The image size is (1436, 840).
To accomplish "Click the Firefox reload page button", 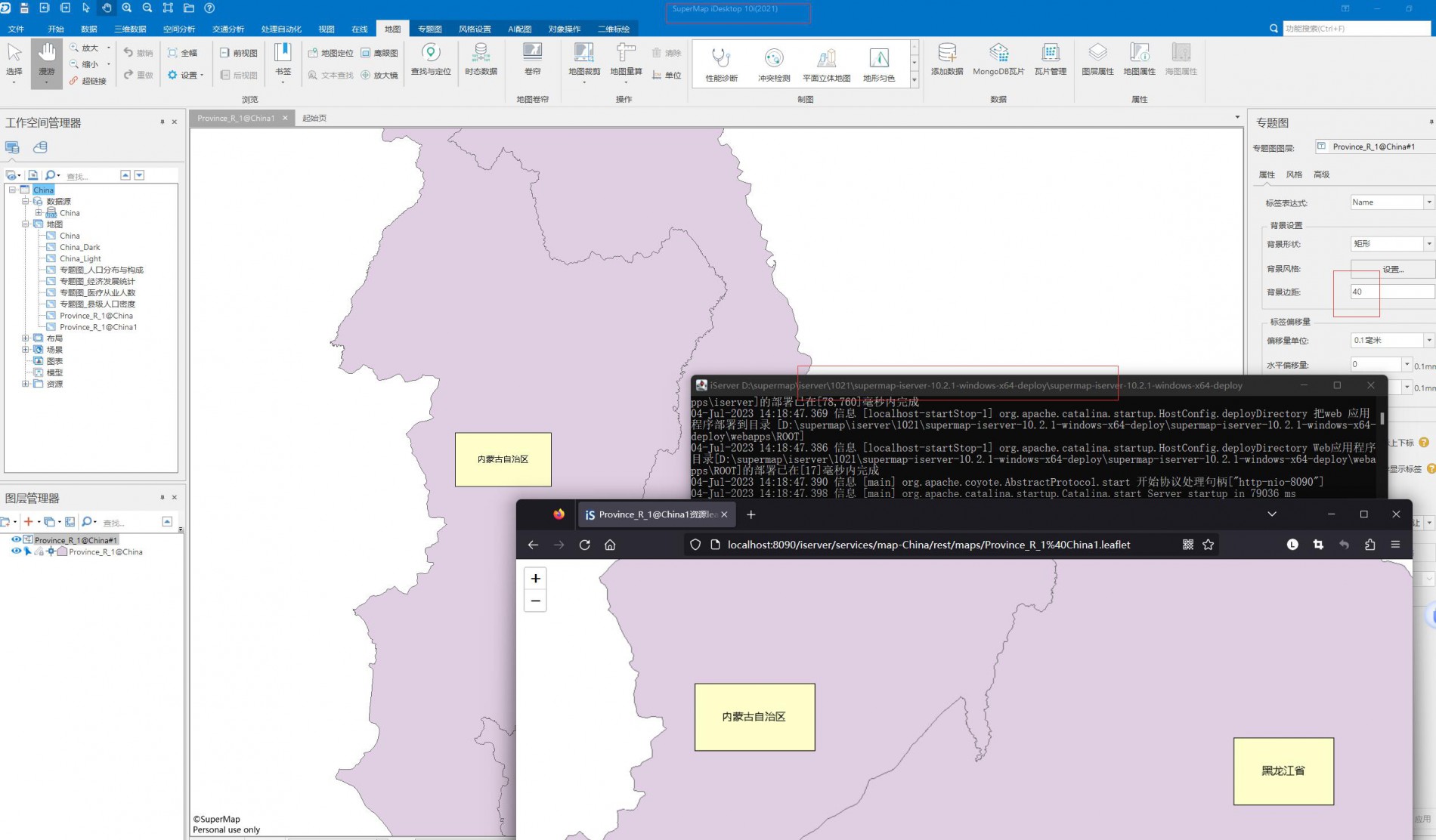I will (x=584, y=545).
